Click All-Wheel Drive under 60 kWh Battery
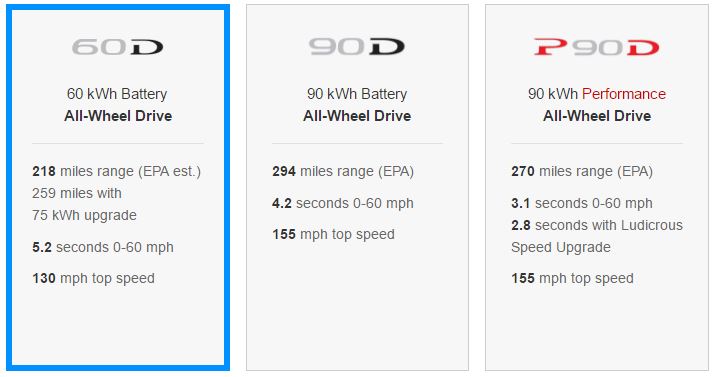The width and height of the screenshot is (719, 377). pyautogui.click(x=118, y=116)
